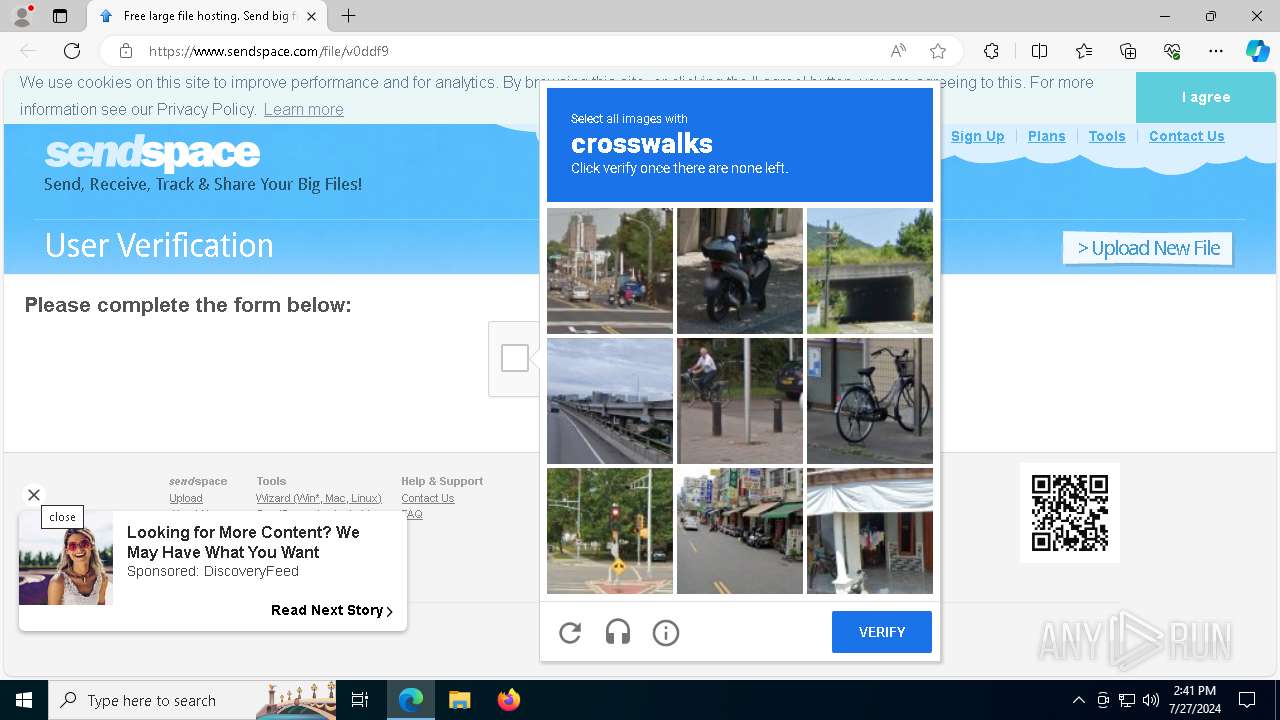Image resolution: width=1280 pixels, height=720 pixels.
Task: Click the Upload New File button
Action: (1148, 248)
